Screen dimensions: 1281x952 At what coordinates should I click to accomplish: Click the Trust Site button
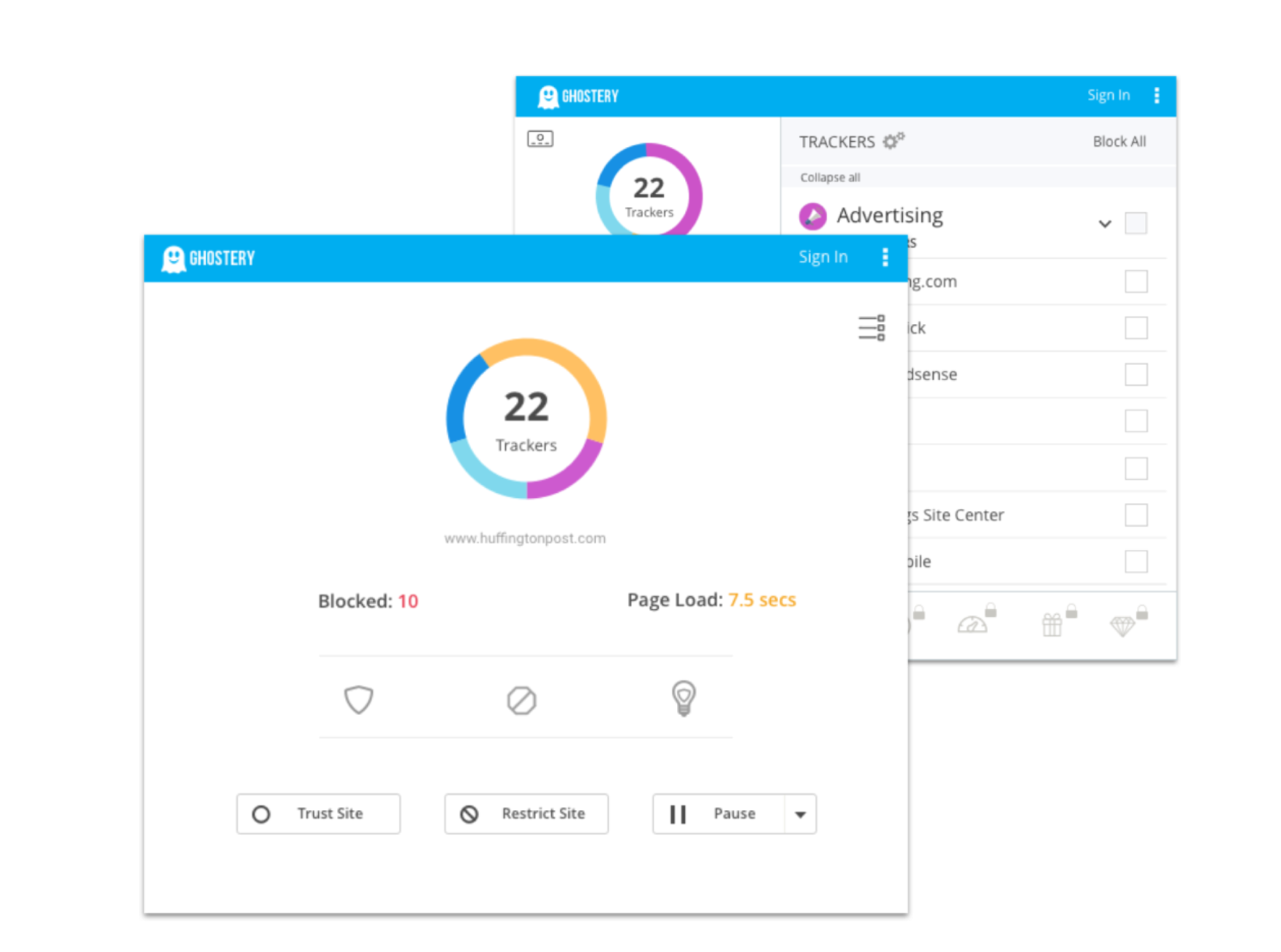[318, 814]
